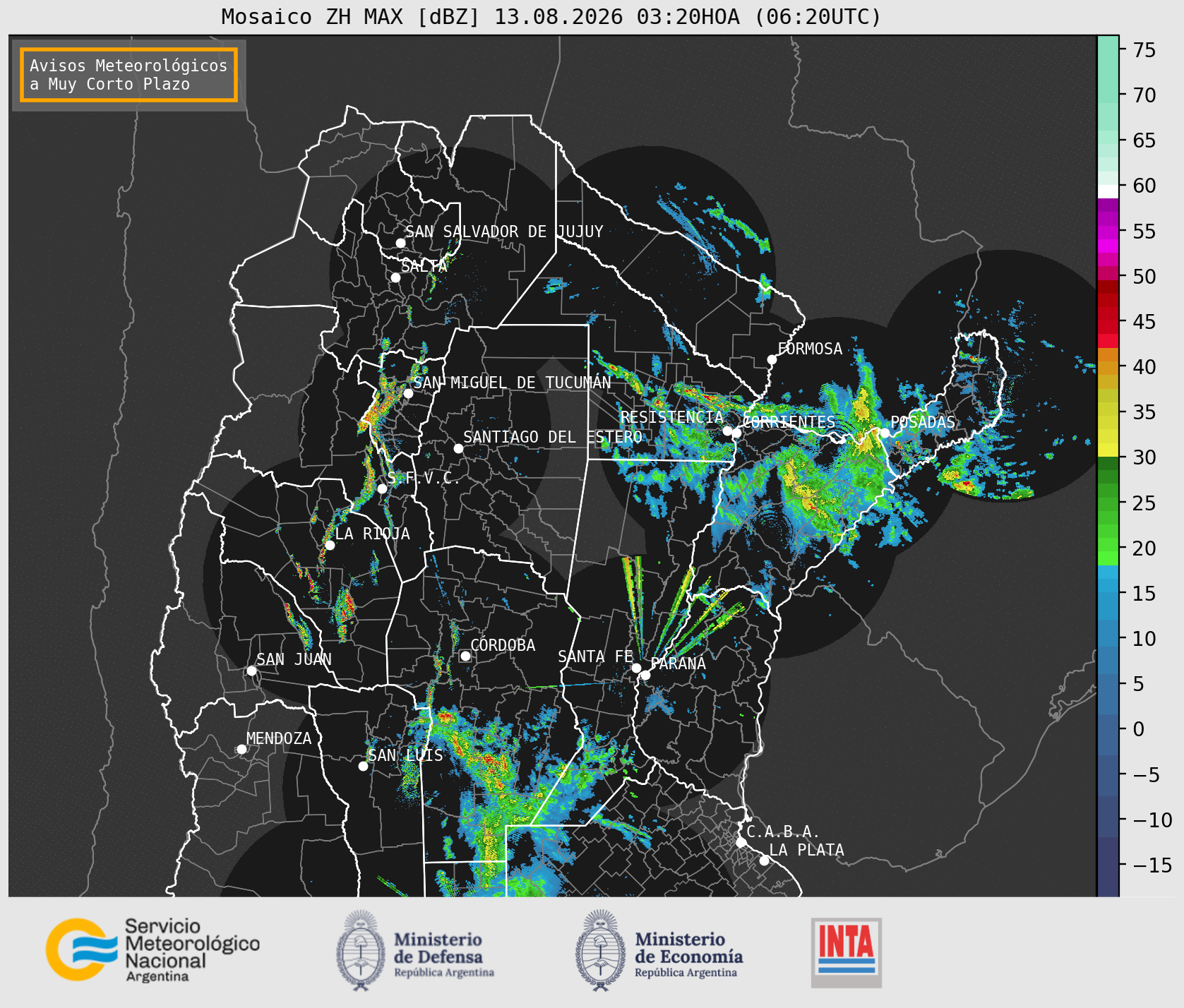Click the San Salvador de Jujuy label
The height and width of the screenshot is (1008, 1184).
504,232
